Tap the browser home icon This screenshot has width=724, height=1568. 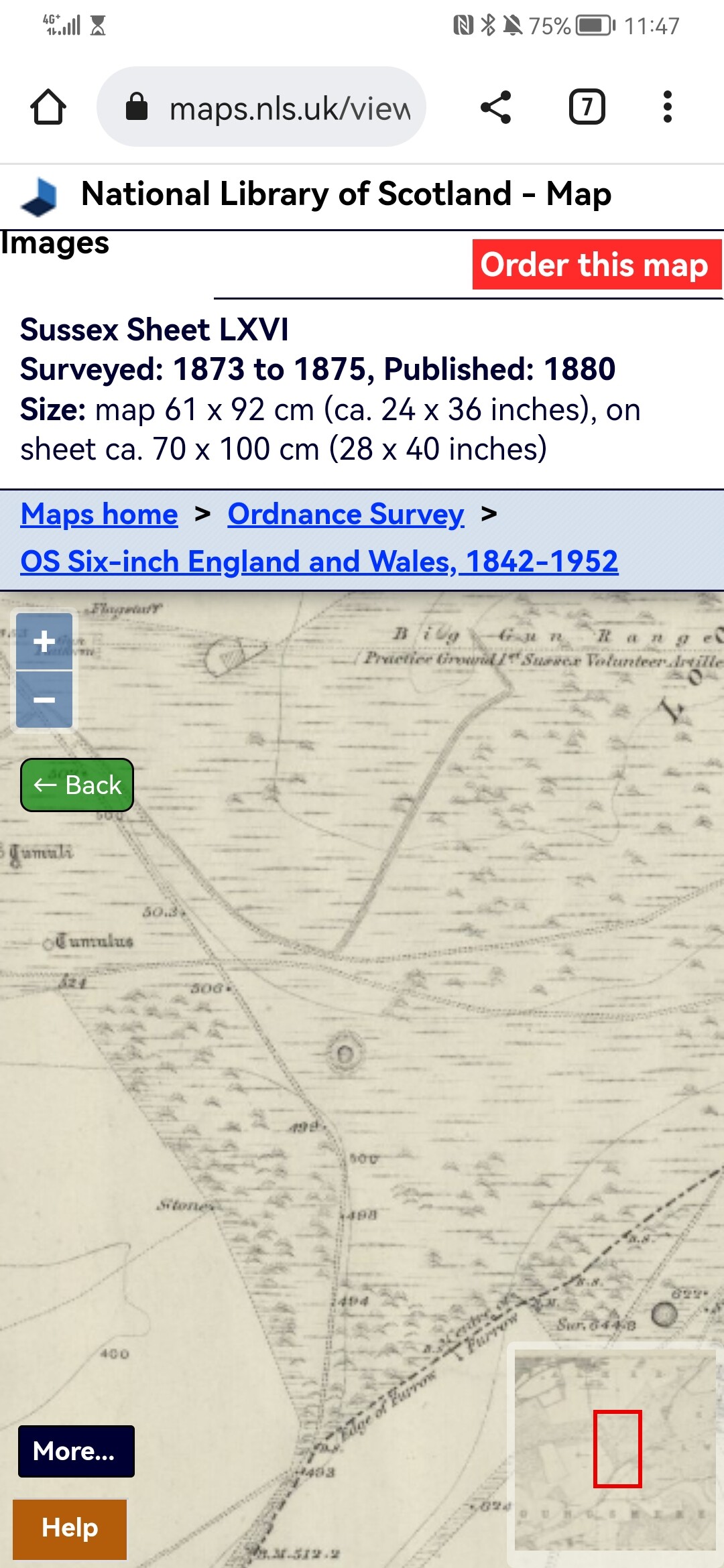tap(48, 107)
